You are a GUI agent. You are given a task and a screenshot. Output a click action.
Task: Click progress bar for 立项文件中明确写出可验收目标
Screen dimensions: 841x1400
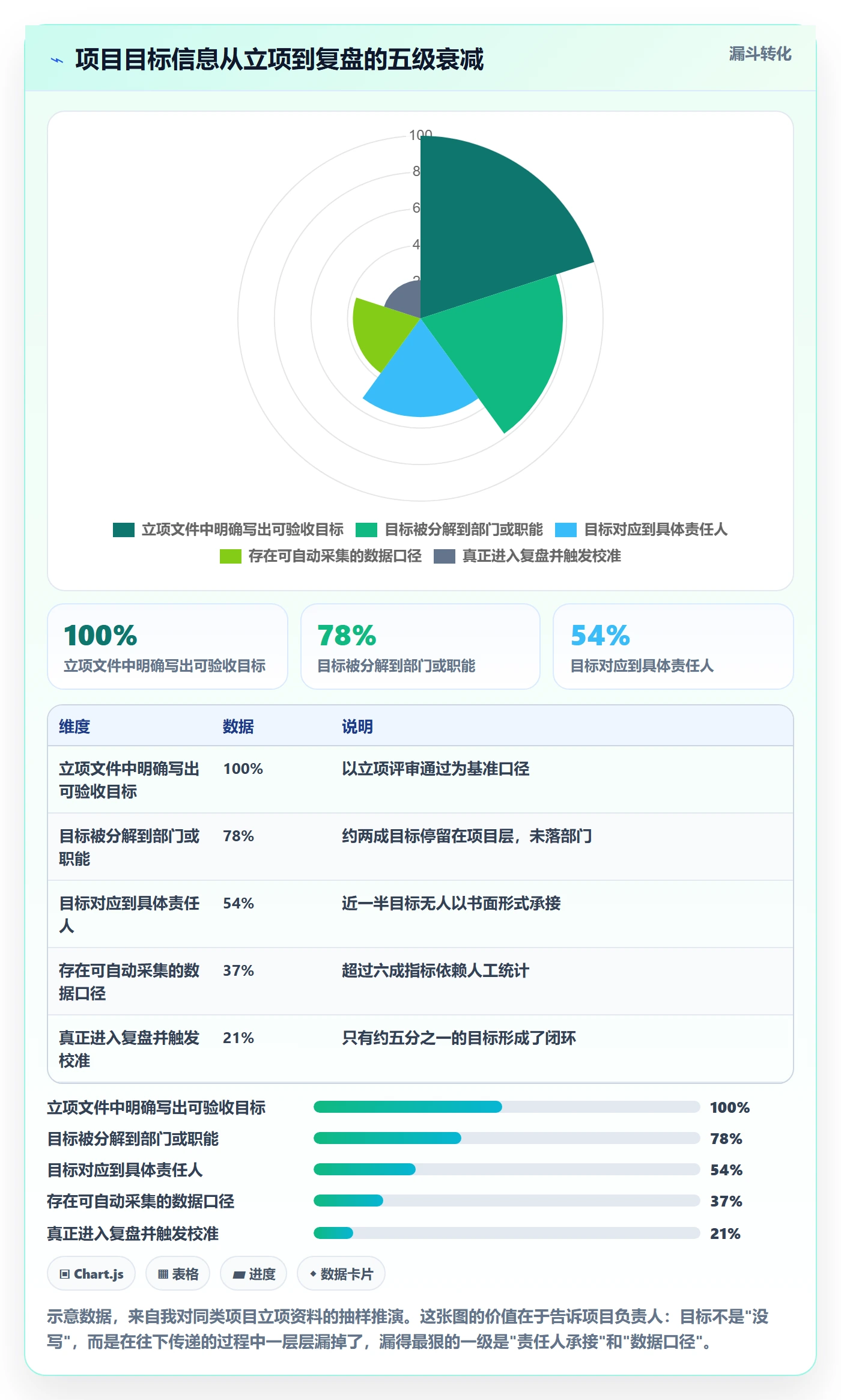[x=507, y=1107]
